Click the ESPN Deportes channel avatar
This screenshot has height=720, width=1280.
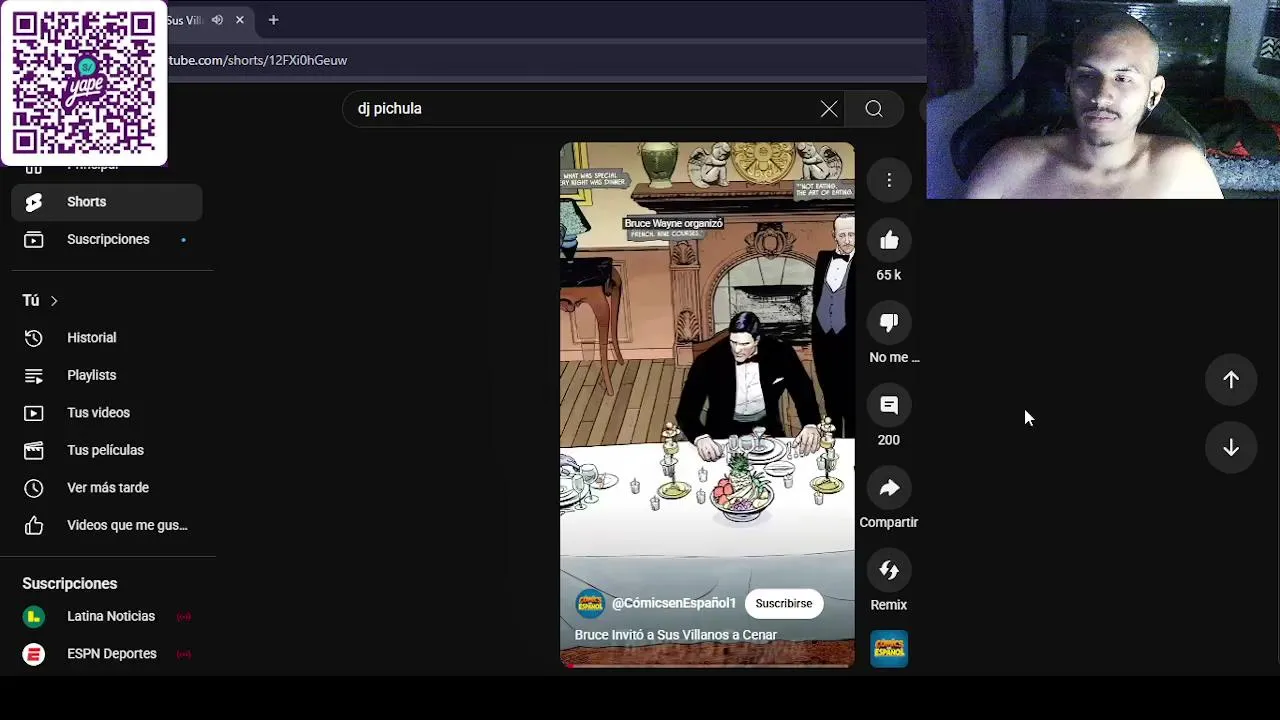coord(34,654)
